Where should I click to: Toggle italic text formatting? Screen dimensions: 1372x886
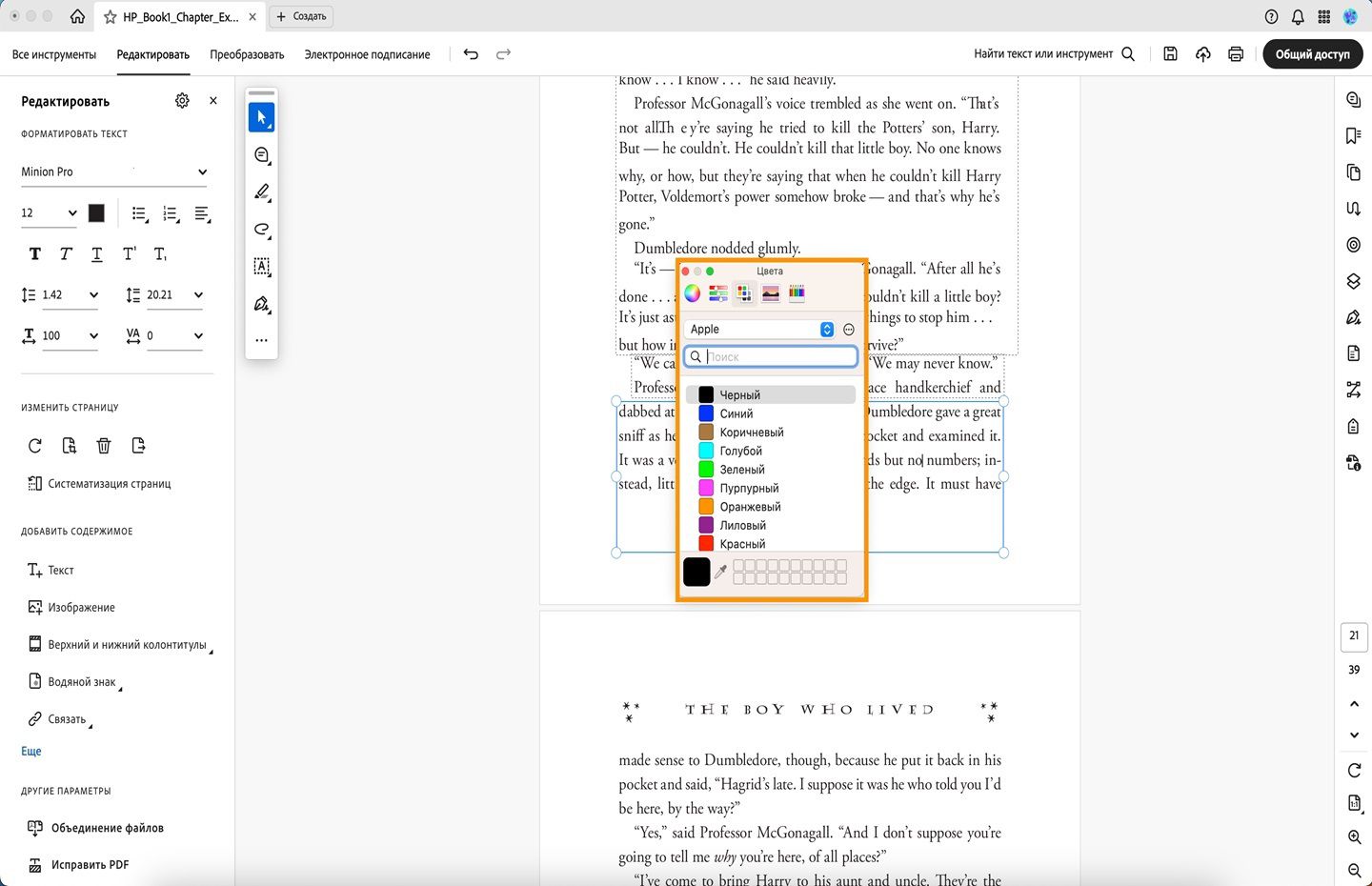pos(66,254)
